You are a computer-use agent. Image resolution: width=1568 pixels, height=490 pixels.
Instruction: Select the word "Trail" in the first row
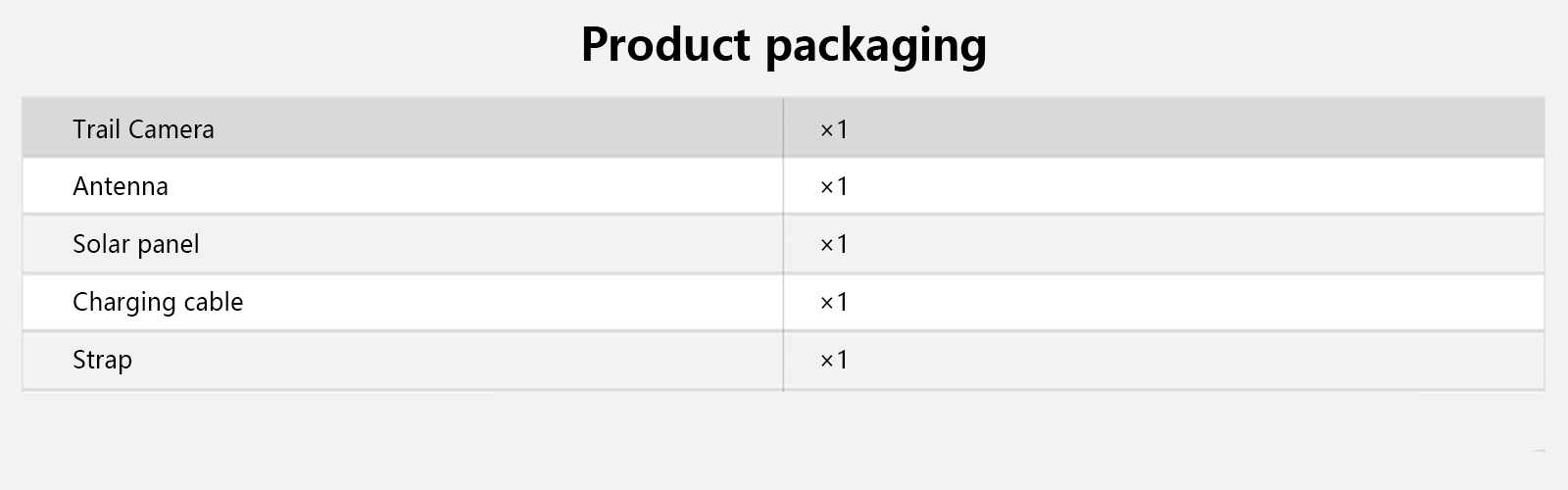pos(96,129)
